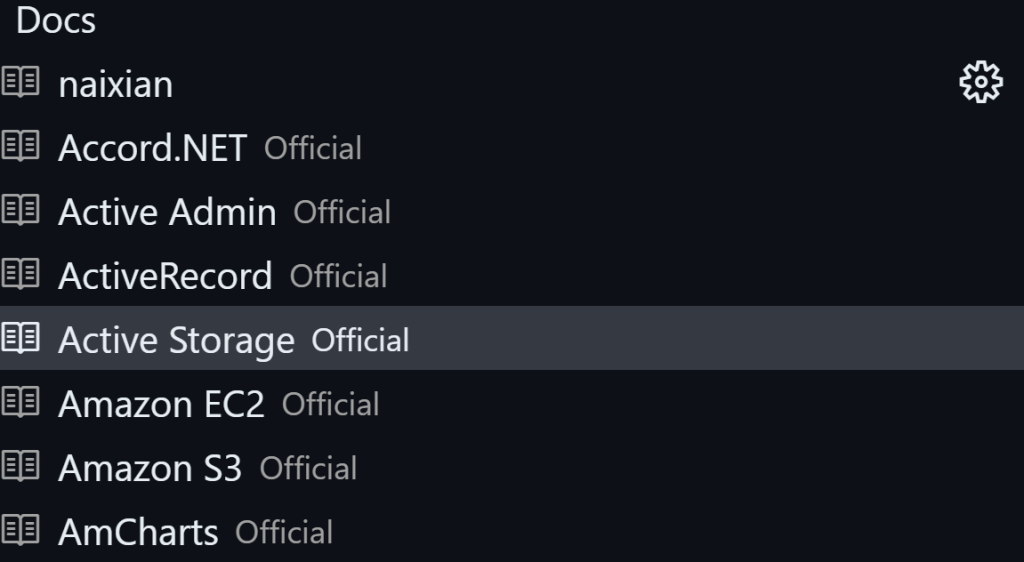Click the book icon next to AmCharts
1024x562 pixels.
[20, 531]
